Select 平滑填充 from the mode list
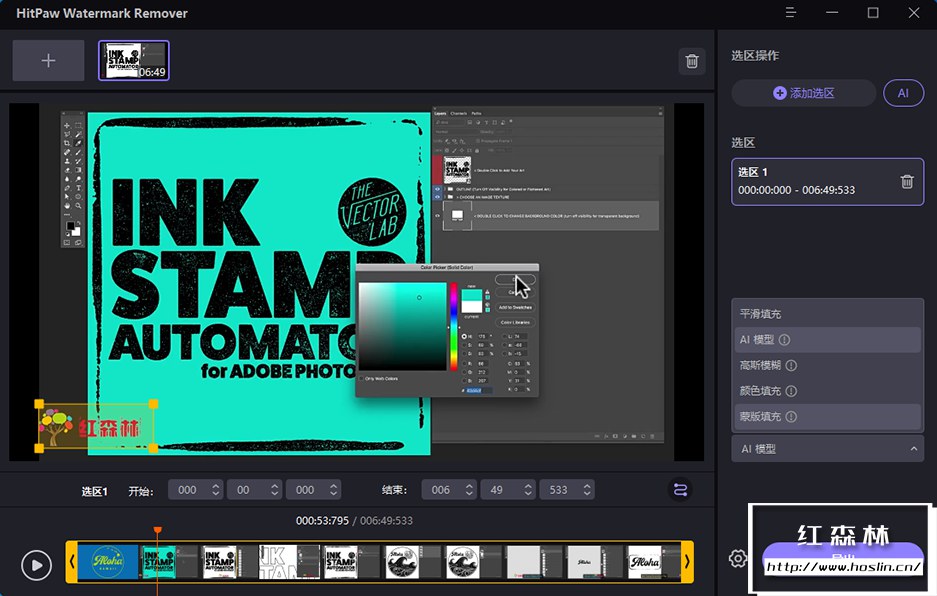The height and width of the screenshot is (596, 937). click(761, 314)
